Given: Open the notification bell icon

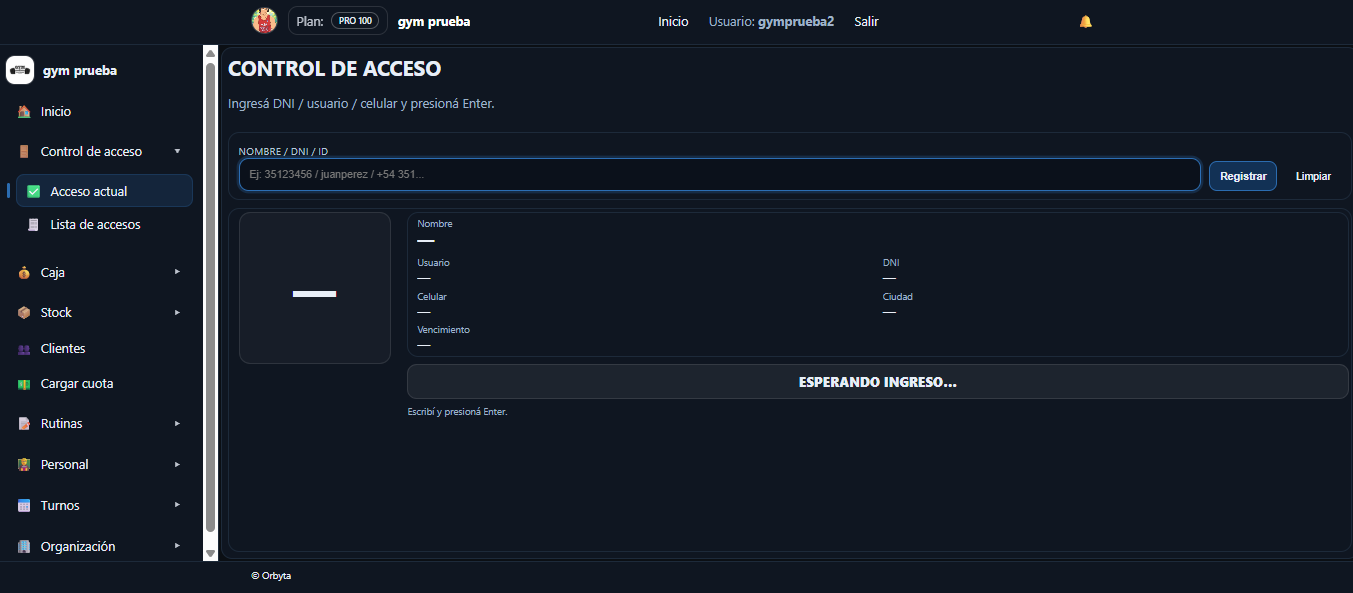Looking at the screenshot, I should coord(1086,21).
